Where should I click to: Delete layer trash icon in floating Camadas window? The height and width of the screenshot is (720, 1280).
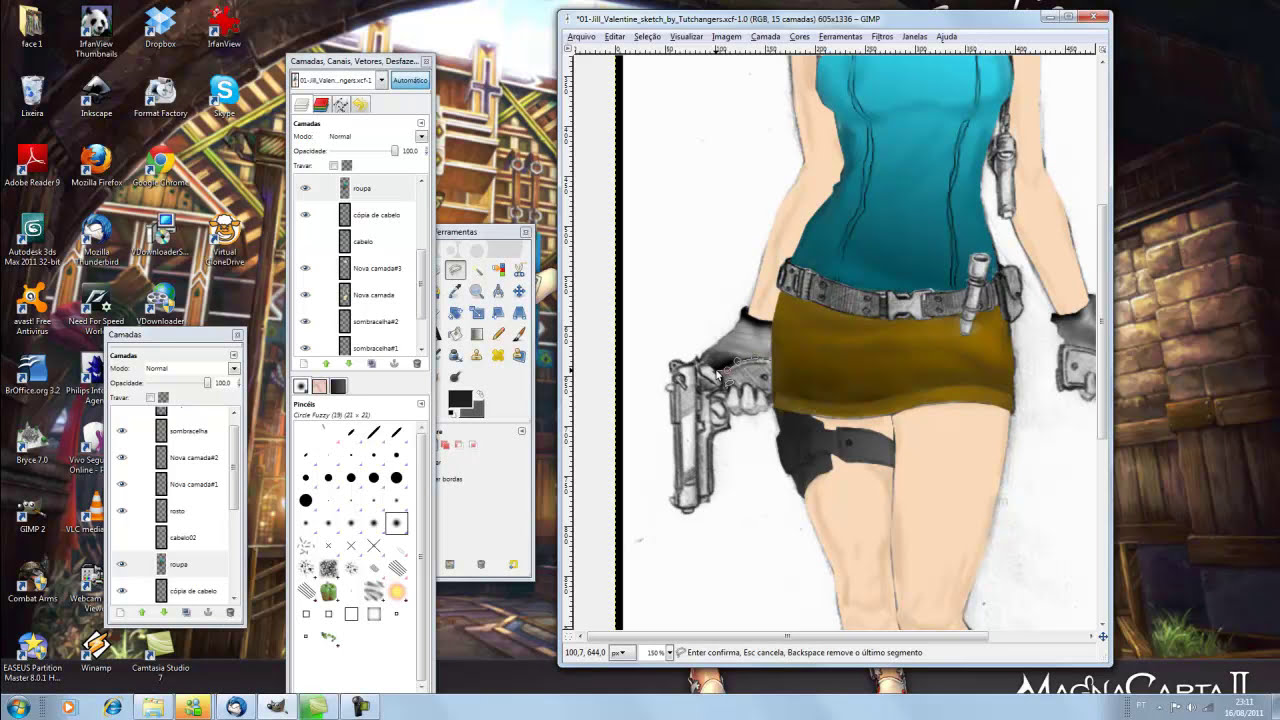[230, 612]
